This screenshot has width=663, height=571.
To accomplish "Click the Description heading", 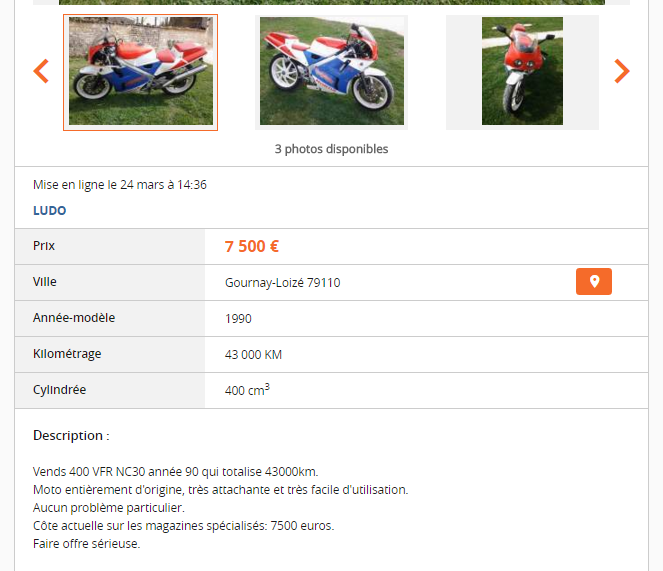I will pyautogui.click(x=71, y=436).
